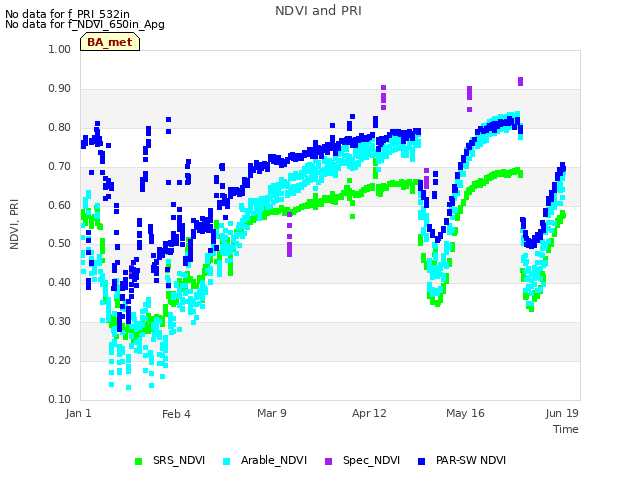Toggle Arable_NDVI series via cyan legend swatch
Image resolution: width=640 pixels, height=480 pixels.
[x=227, y=461]
